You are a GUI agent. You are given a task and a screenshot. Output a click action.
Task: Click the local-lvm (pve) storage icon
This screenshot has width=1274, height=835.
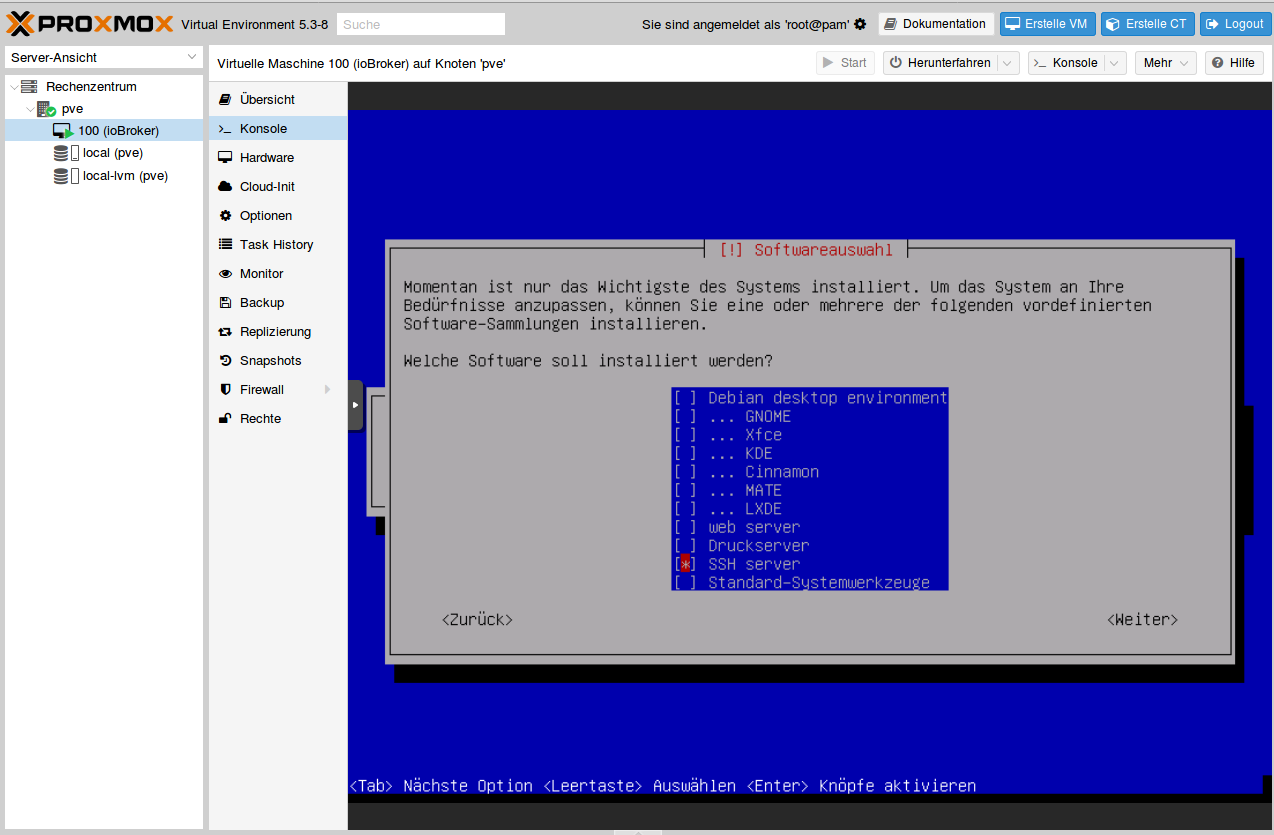coord(67,176)
